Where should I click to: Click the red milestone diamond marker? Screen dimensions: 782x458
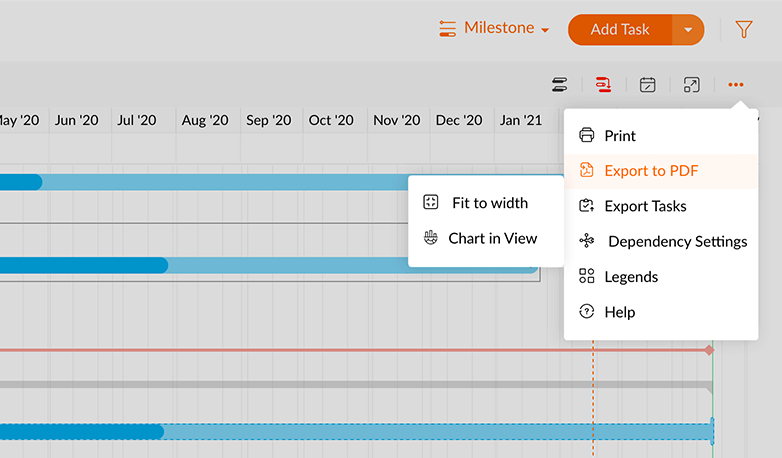tap(709, 350)
